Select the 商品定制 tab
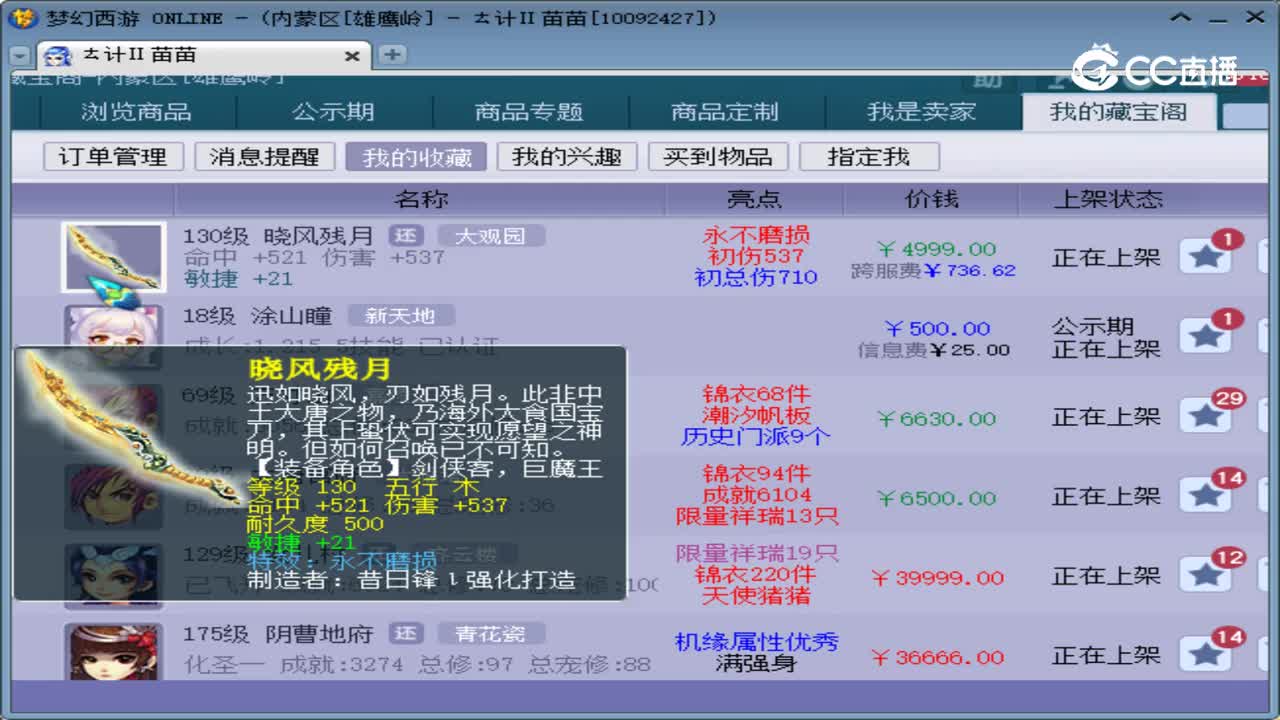Image resolution: width=1280 pixels, height=720 pixels. coord(725,112)
